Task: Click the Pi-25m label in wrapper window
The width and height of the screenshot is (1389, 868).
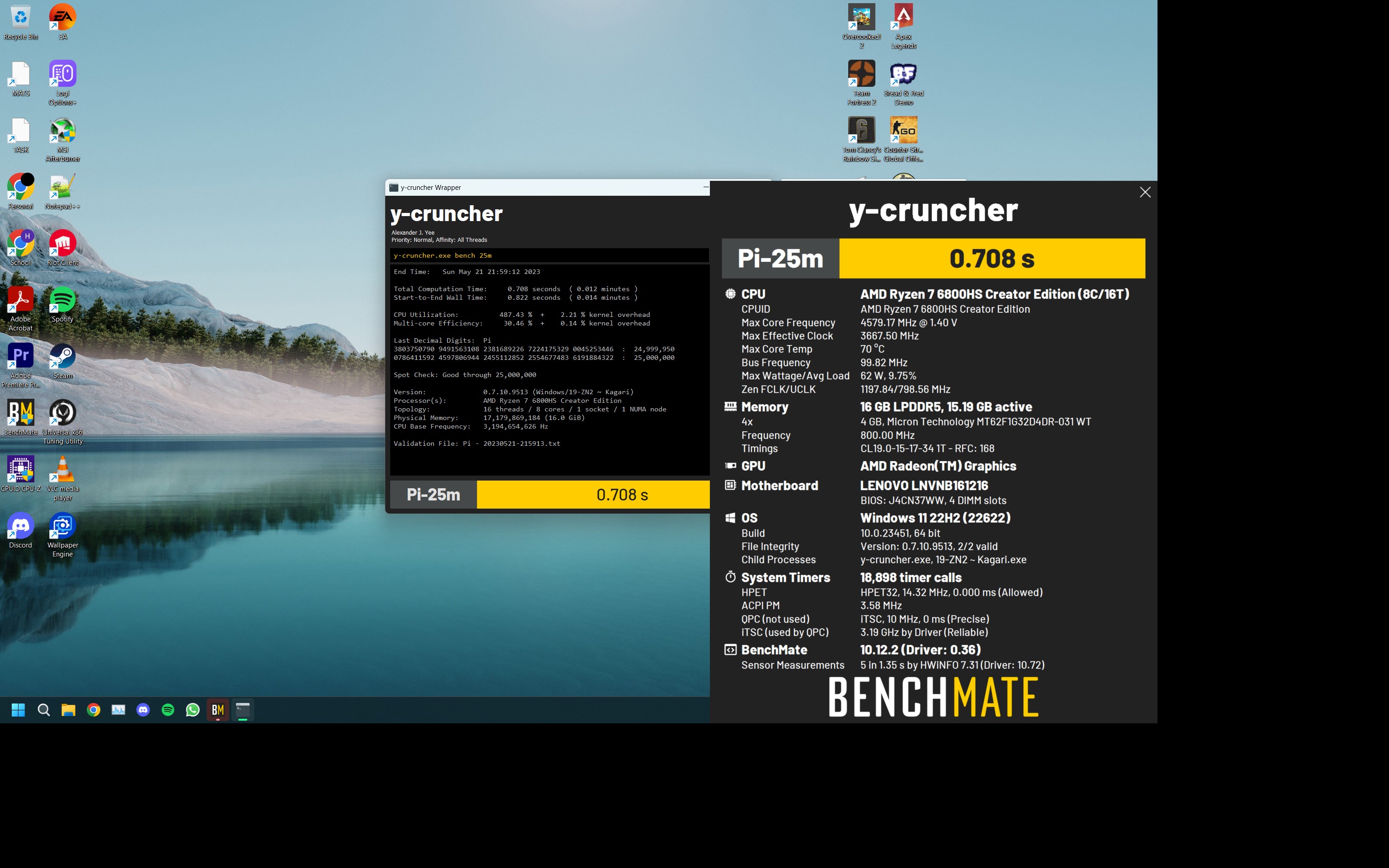Action: tap(433, 494)
